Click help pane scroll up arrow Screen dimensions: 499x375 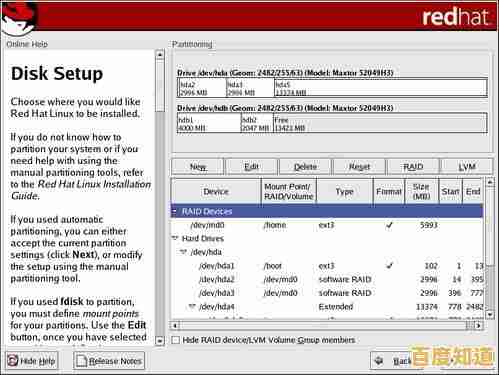click(x=160, y=54)
